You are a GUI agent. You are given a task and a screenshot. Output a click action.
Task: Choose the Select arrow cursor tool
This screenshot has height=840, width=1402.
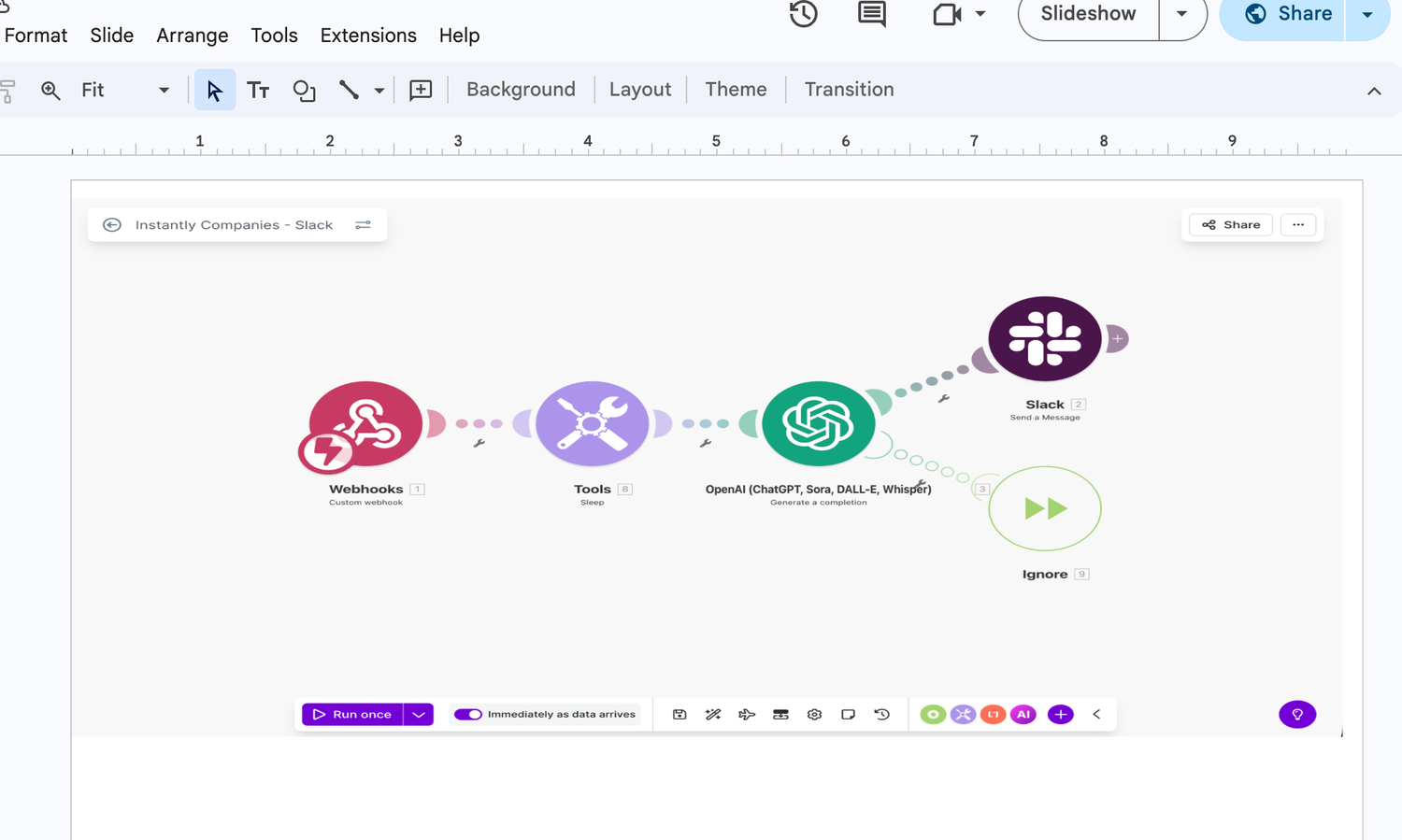point(215,90)
